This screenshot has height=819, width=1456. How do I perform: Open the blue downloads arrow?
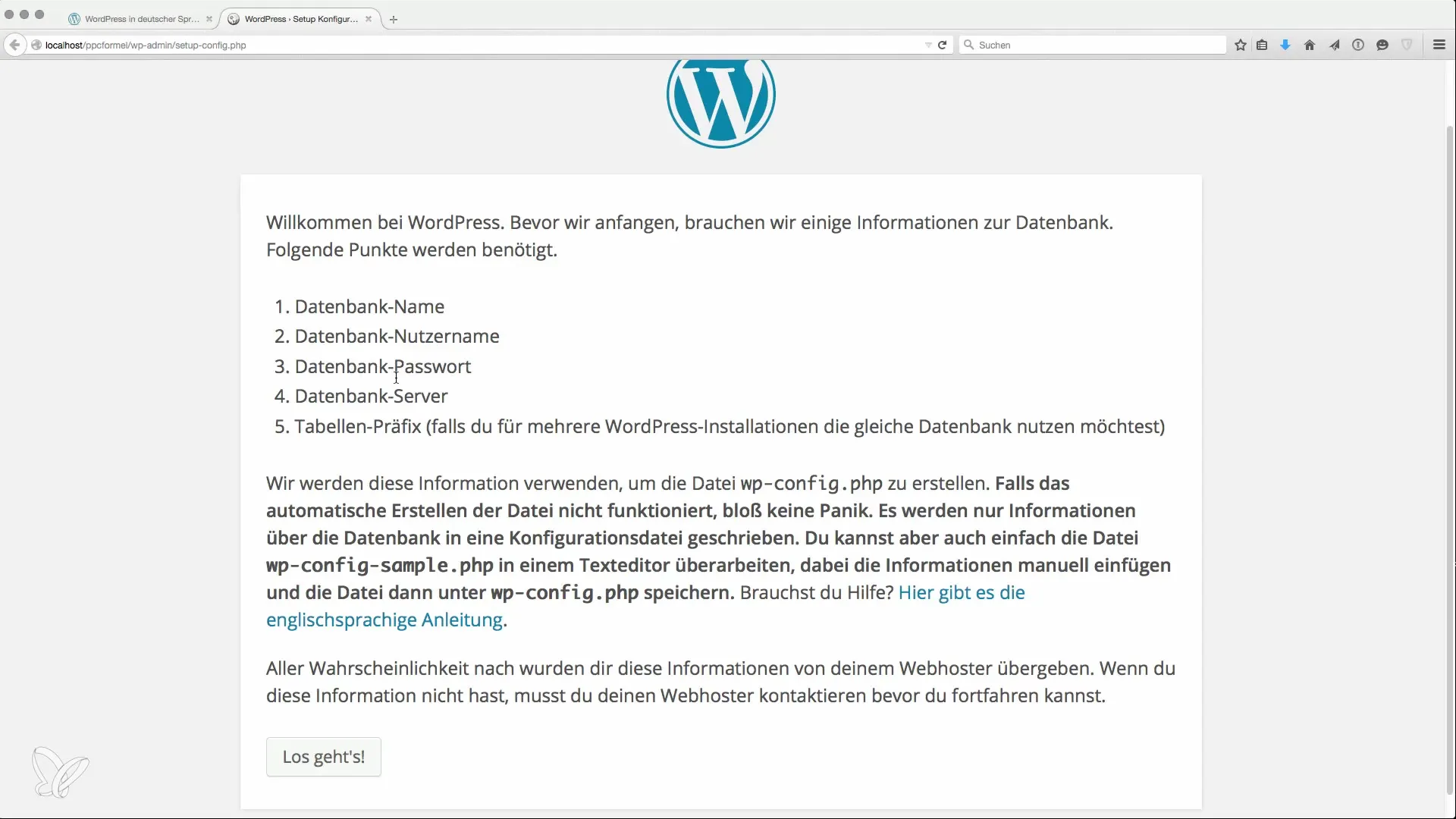[x=1285, y=45]
